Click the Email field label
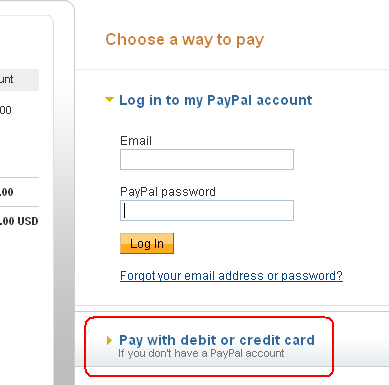Viewport: 389px width, 385px height. pyautogui.click(x=136, y=141)
